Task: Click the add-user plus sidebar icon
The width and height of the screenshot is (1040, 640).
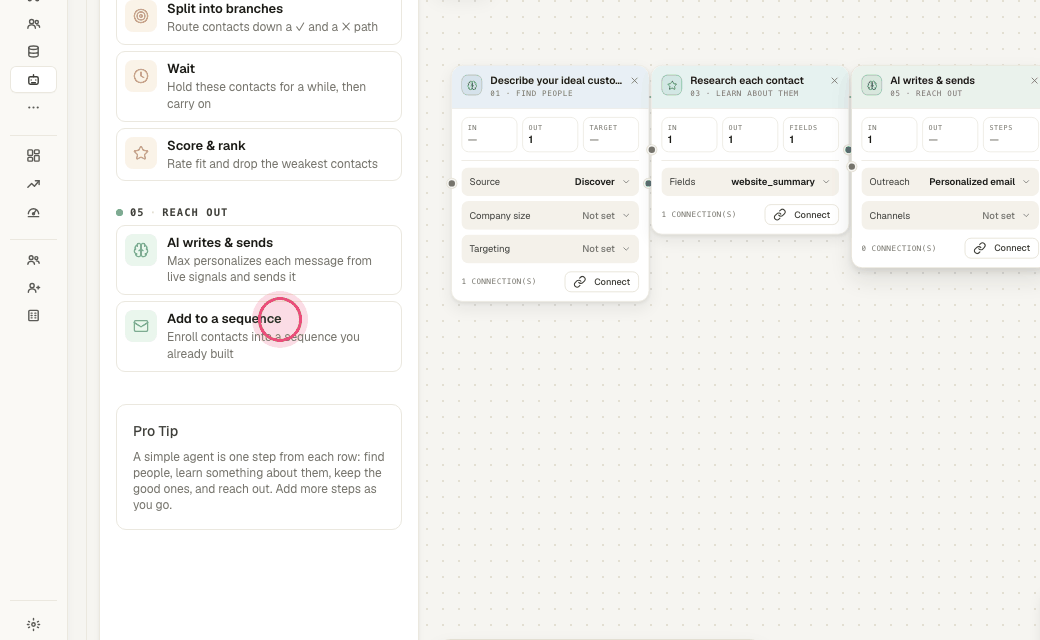Action: [33, 288]
